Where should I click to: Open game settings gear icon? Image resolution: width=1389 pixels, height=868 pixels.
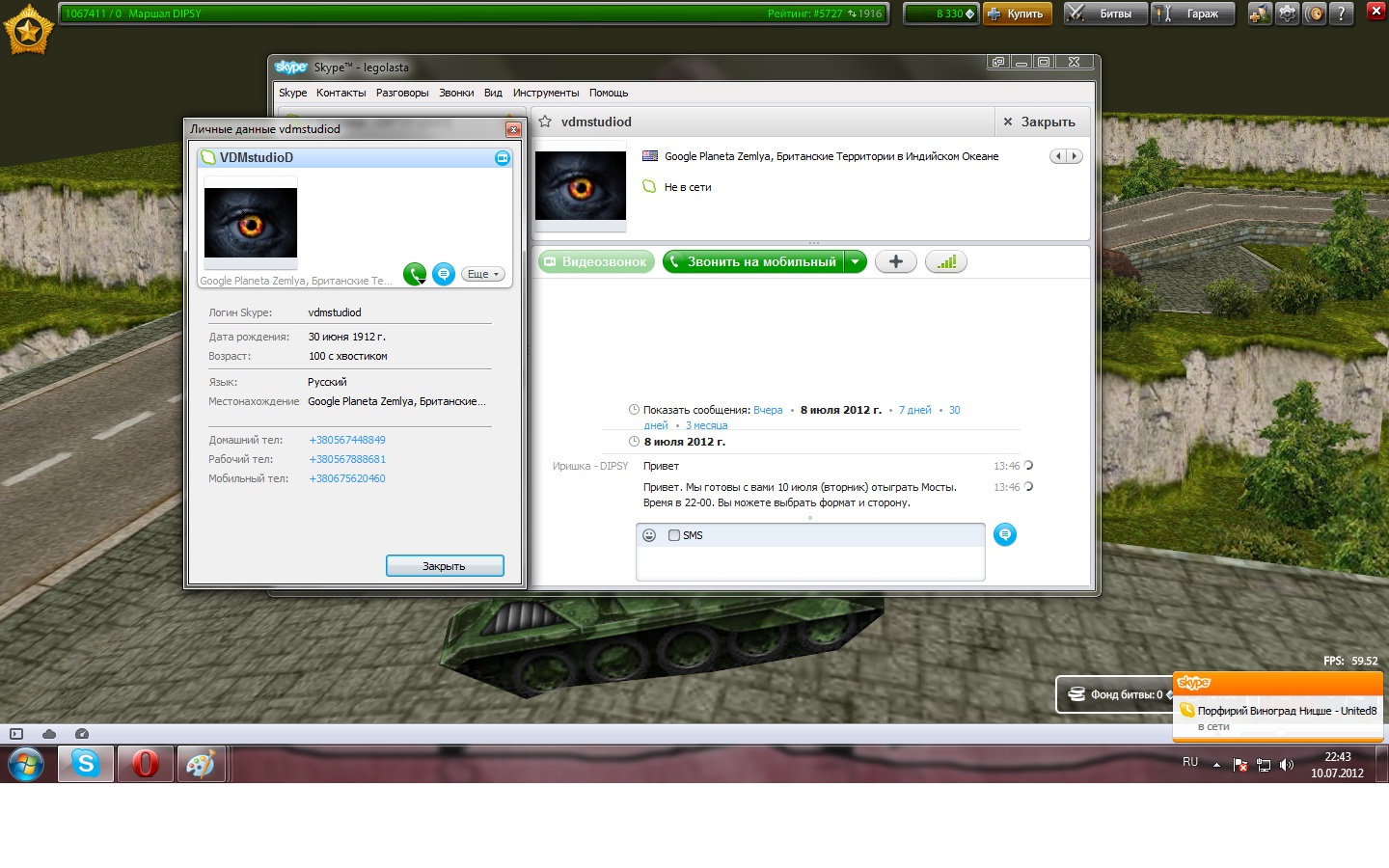pyautogui.click(x=1287, y=14)
